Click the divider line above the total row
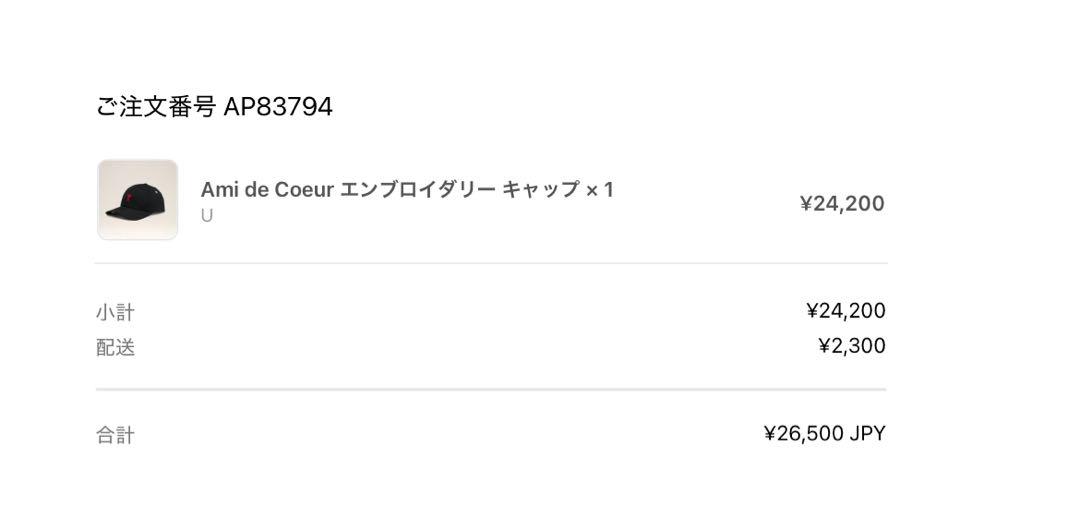The image size is (1080, 507). (x=491, y=390)
